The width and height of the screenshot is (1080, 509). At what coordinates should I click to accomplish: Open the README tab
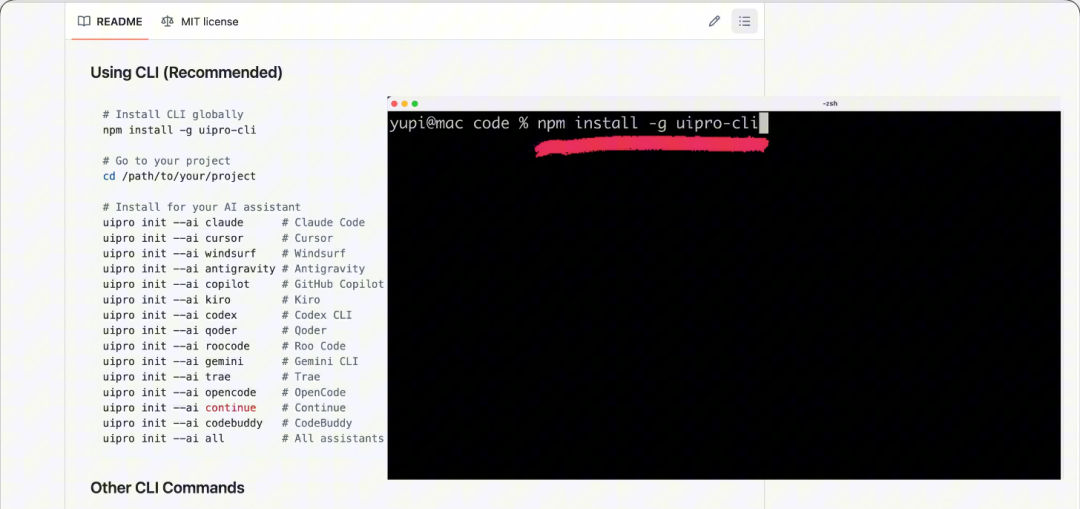point(110,21)
